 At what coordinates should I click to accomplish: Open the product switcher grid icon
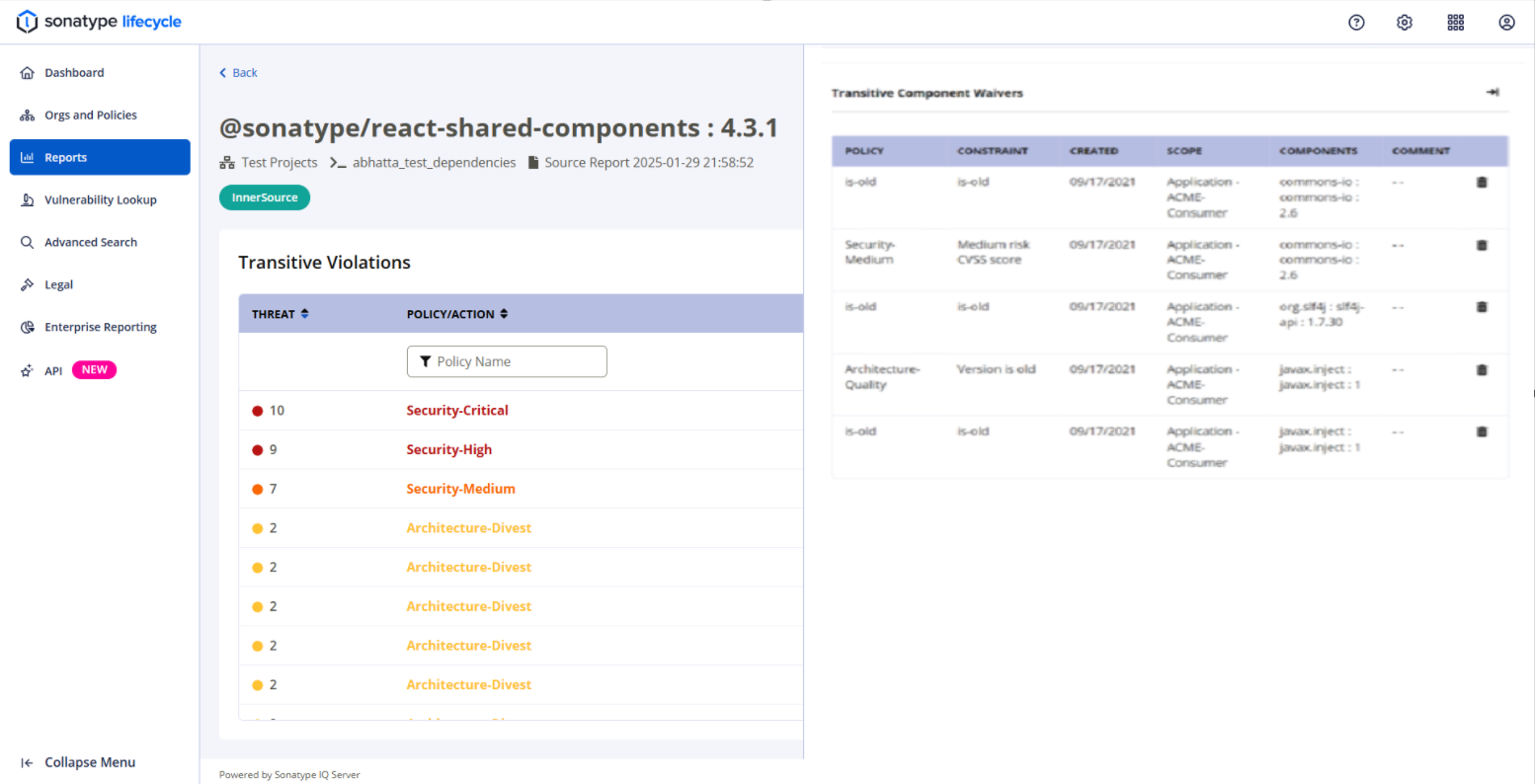pyautogui.click(x=1456, y=22)
